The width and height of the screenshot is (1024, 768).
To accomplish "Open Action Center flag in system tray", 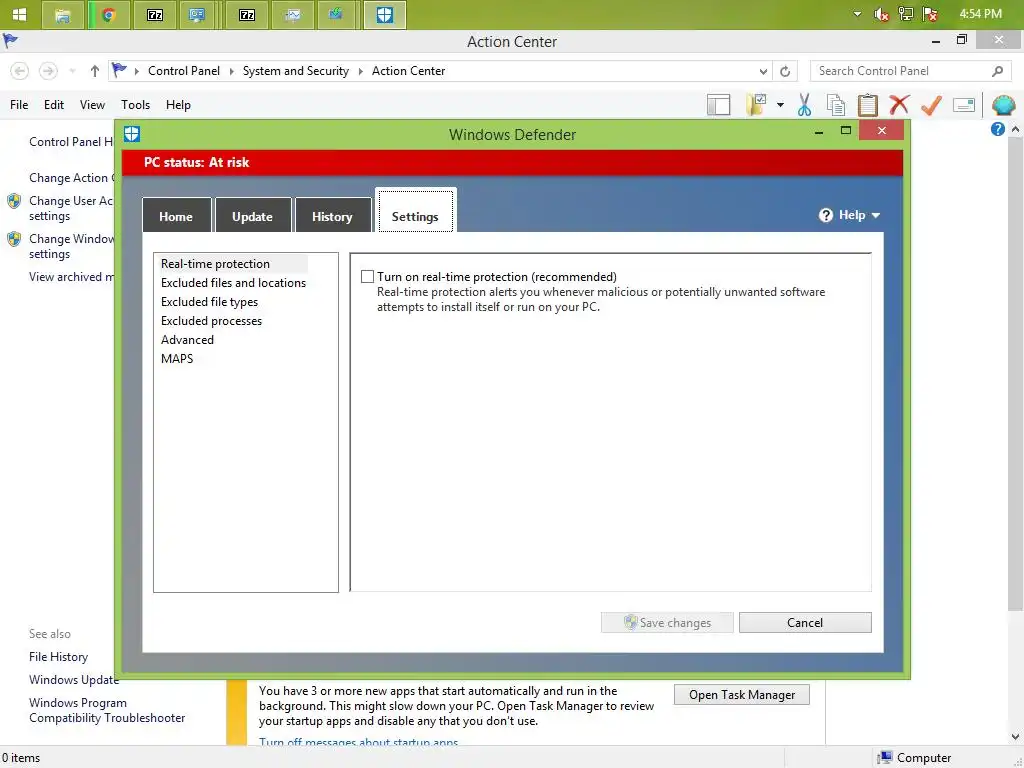I will coord(930,14).
